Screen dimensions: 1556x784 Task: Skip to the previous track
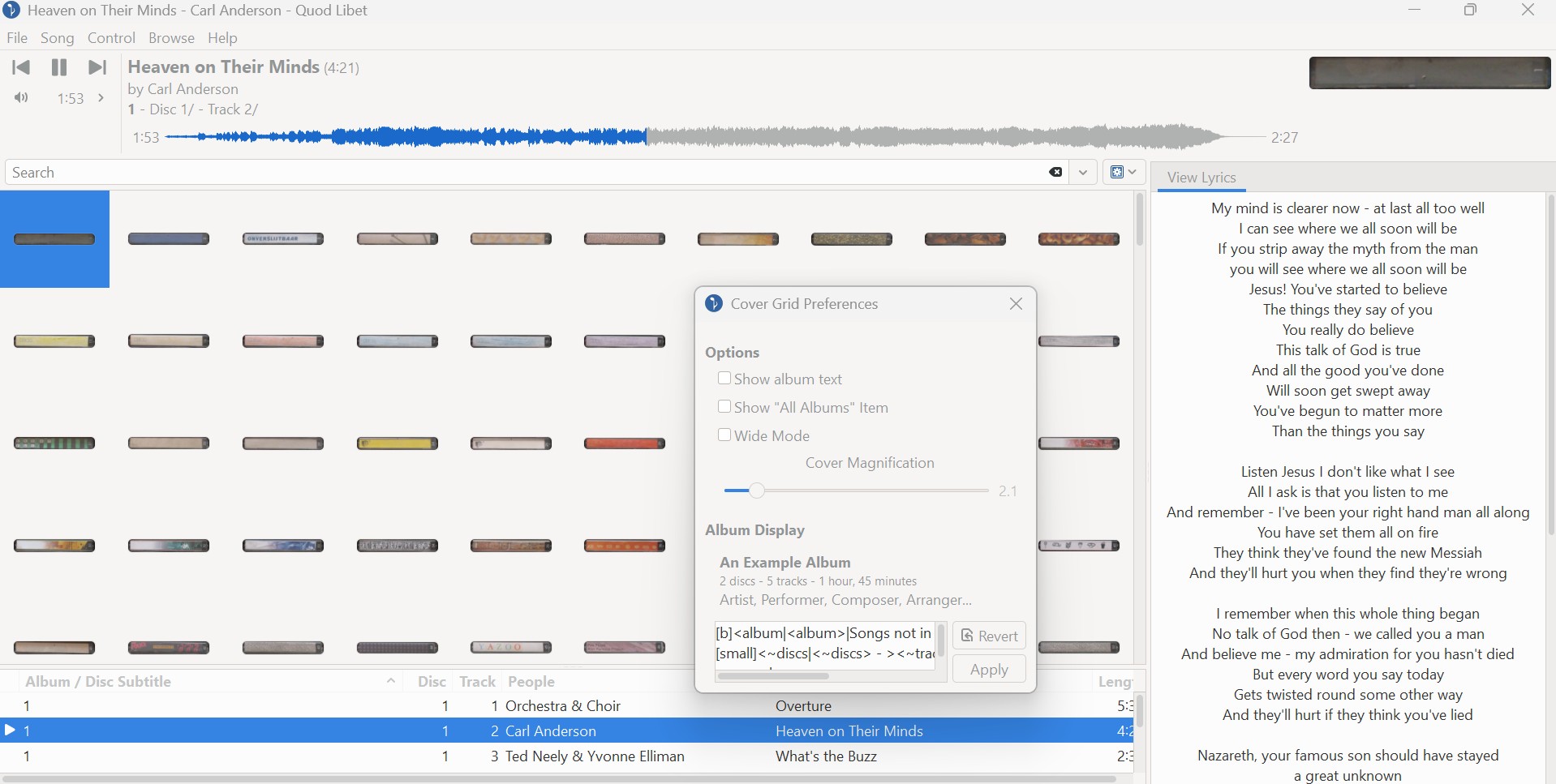(21, 67)
